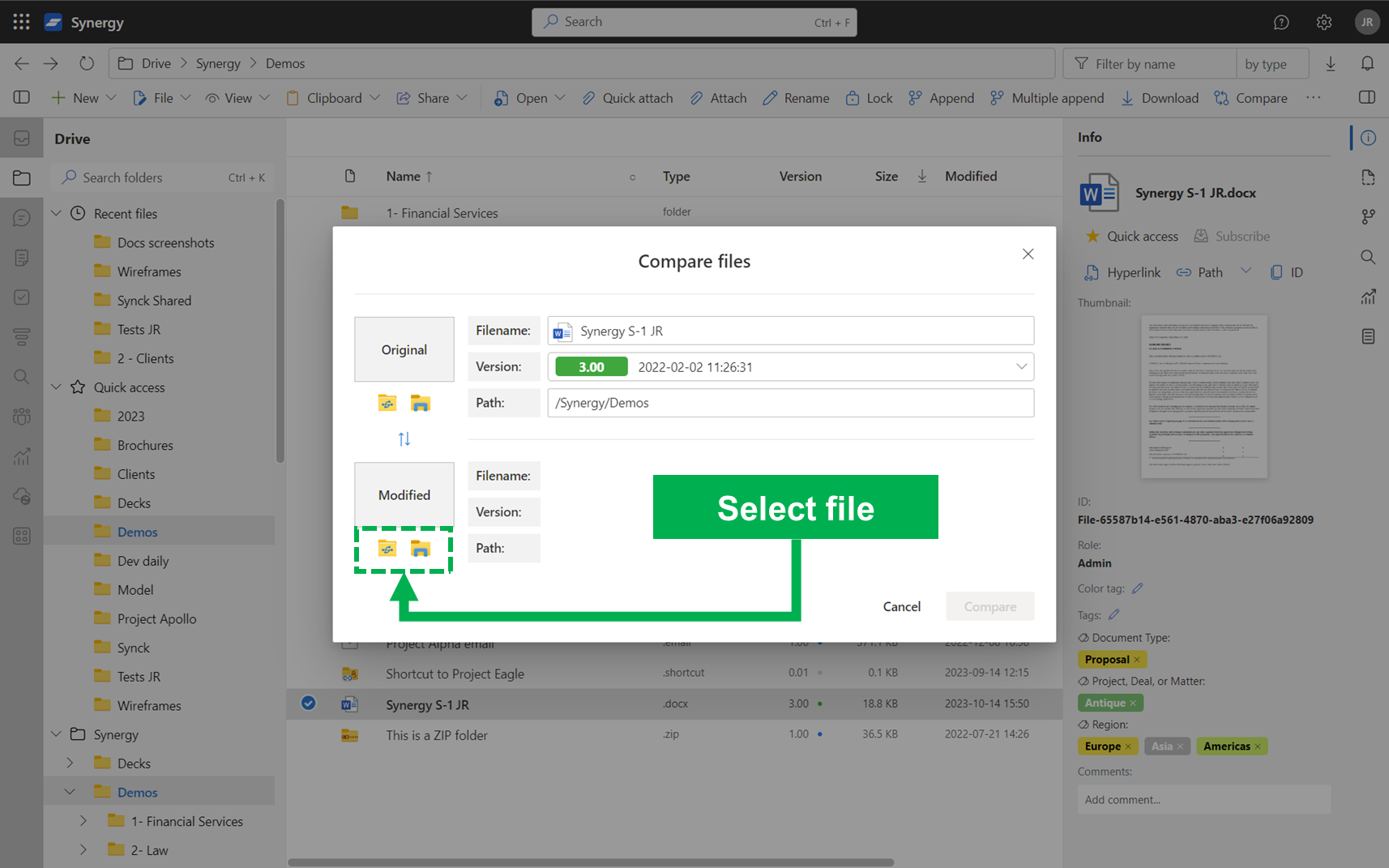Open the branch versions icon in right rail
The height and width of the screenshot is (868, 1389).
[1368, 216]
